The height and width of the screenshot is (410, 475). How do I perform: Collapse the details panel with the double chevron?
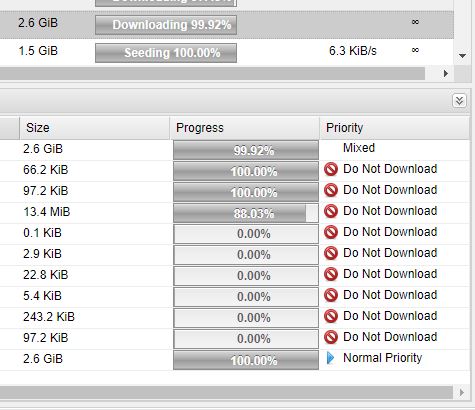click(459, 100)
